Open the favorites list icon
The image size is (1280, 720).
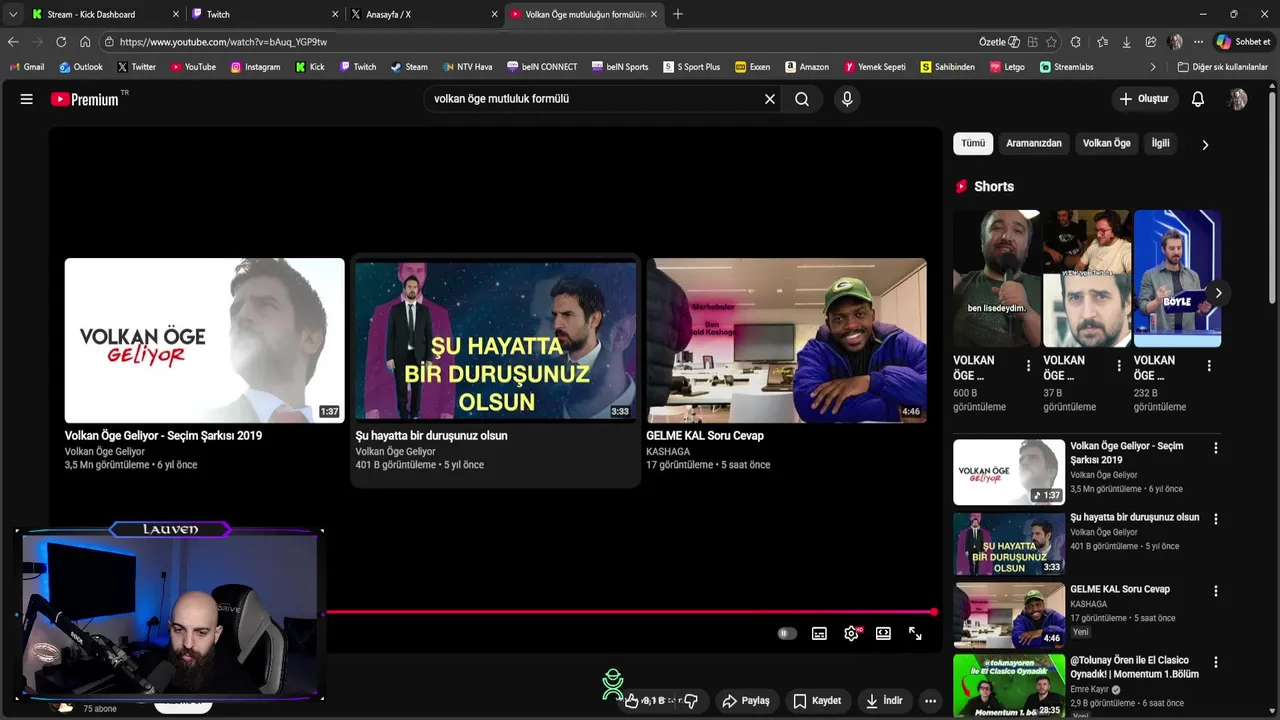pyautogui.click(x=1102, y=42)
